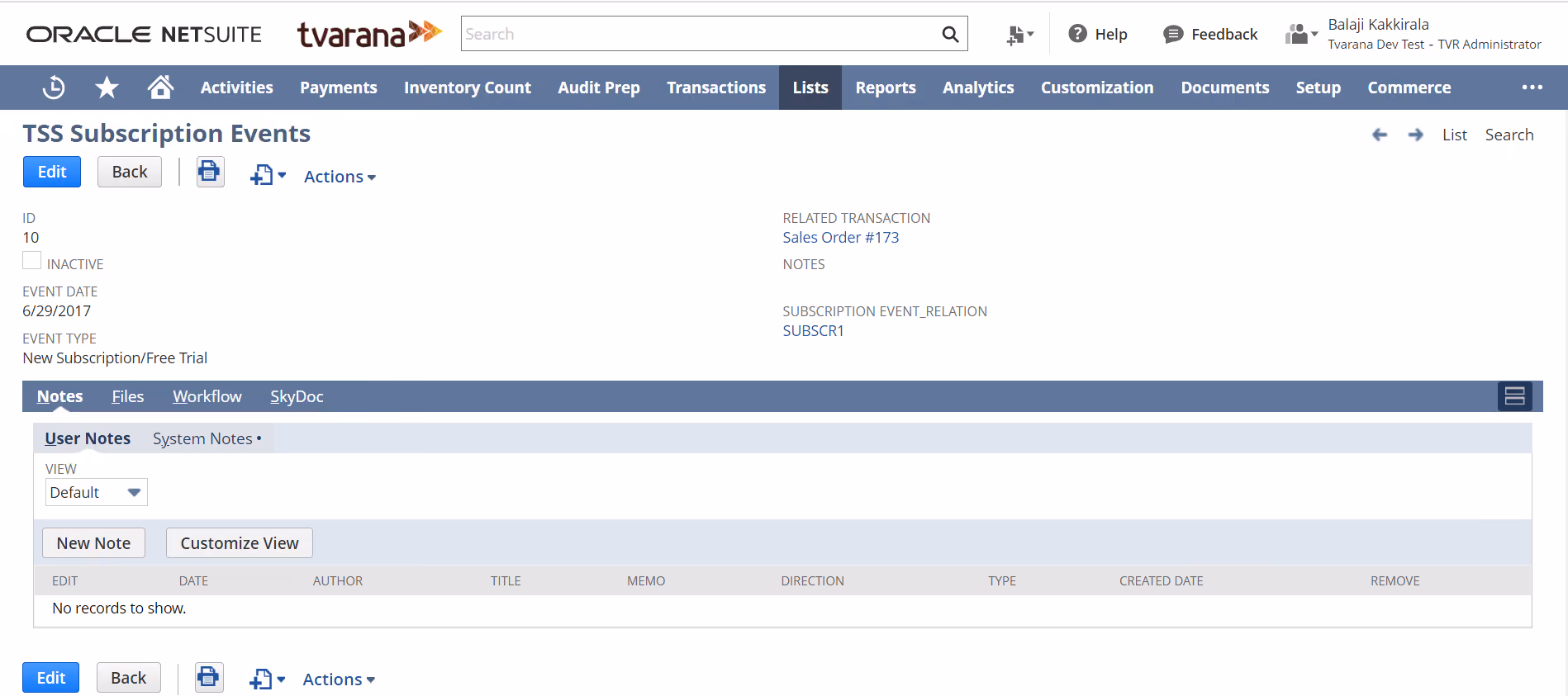1568x696 pixels.
Task: Open the top Make Copy/New dropdown
Action: (x=268, y=175)
